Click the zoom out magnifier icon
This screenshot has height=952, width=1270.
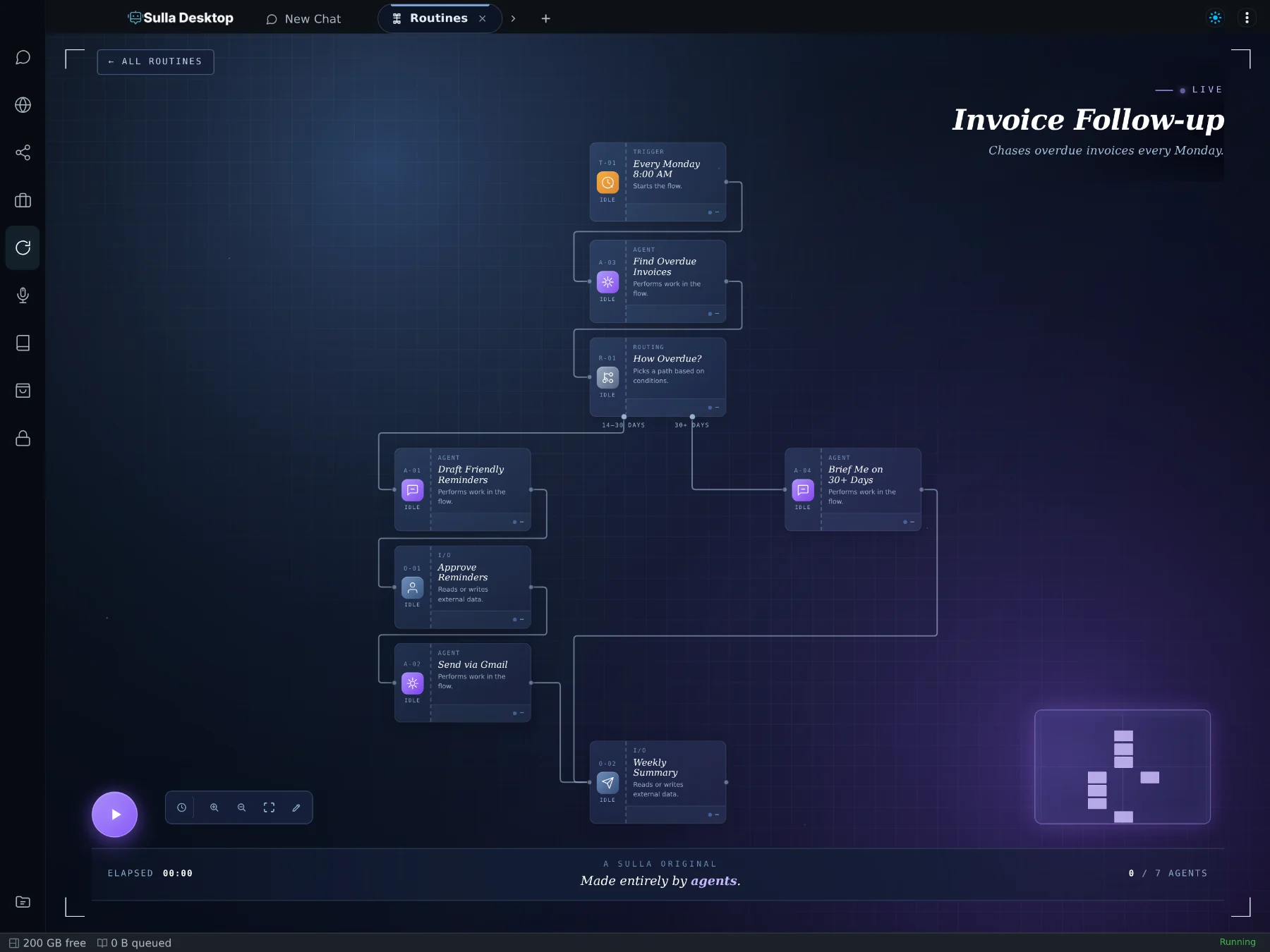(241, 807)
